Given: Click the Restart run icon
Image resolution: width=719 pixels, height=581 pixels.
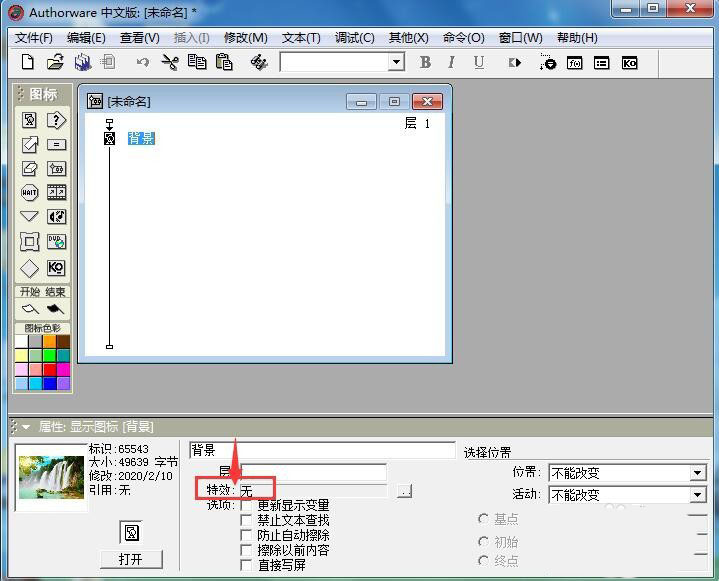Looking at the screenshot, I should tap(515, 62).
